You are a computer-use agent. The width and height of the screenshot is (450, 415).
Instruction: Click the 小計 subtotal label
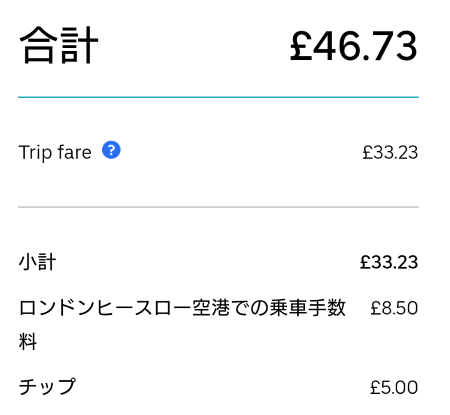click(37, 262)
